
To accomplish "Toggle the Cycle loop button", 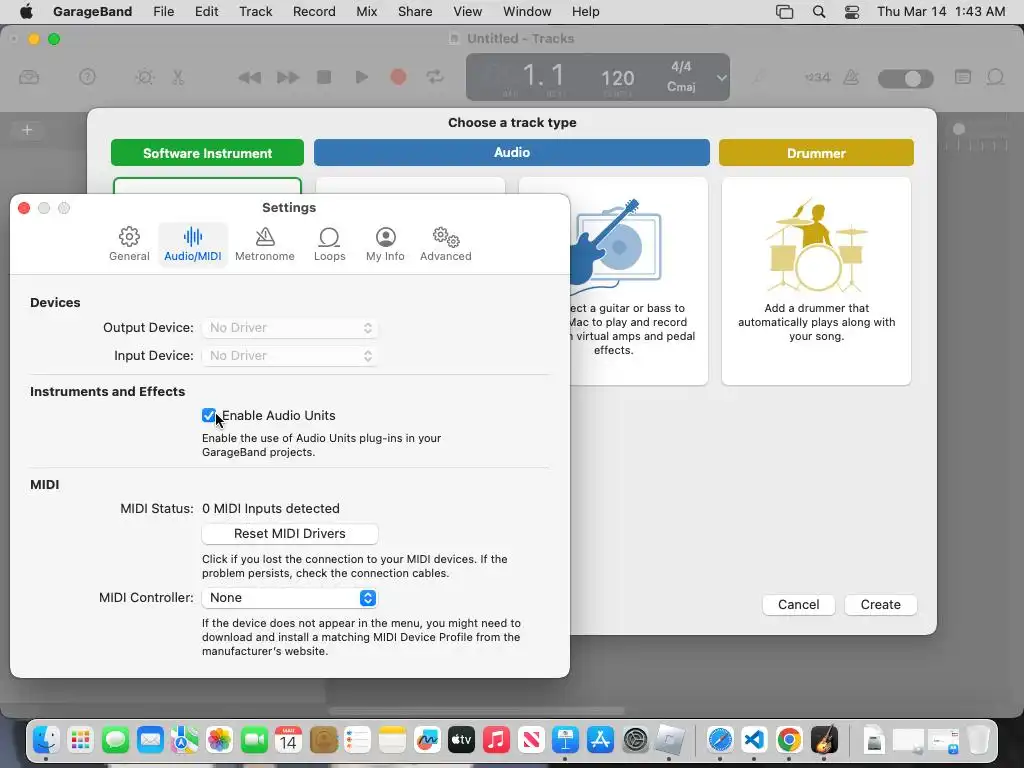I will 435,77.
